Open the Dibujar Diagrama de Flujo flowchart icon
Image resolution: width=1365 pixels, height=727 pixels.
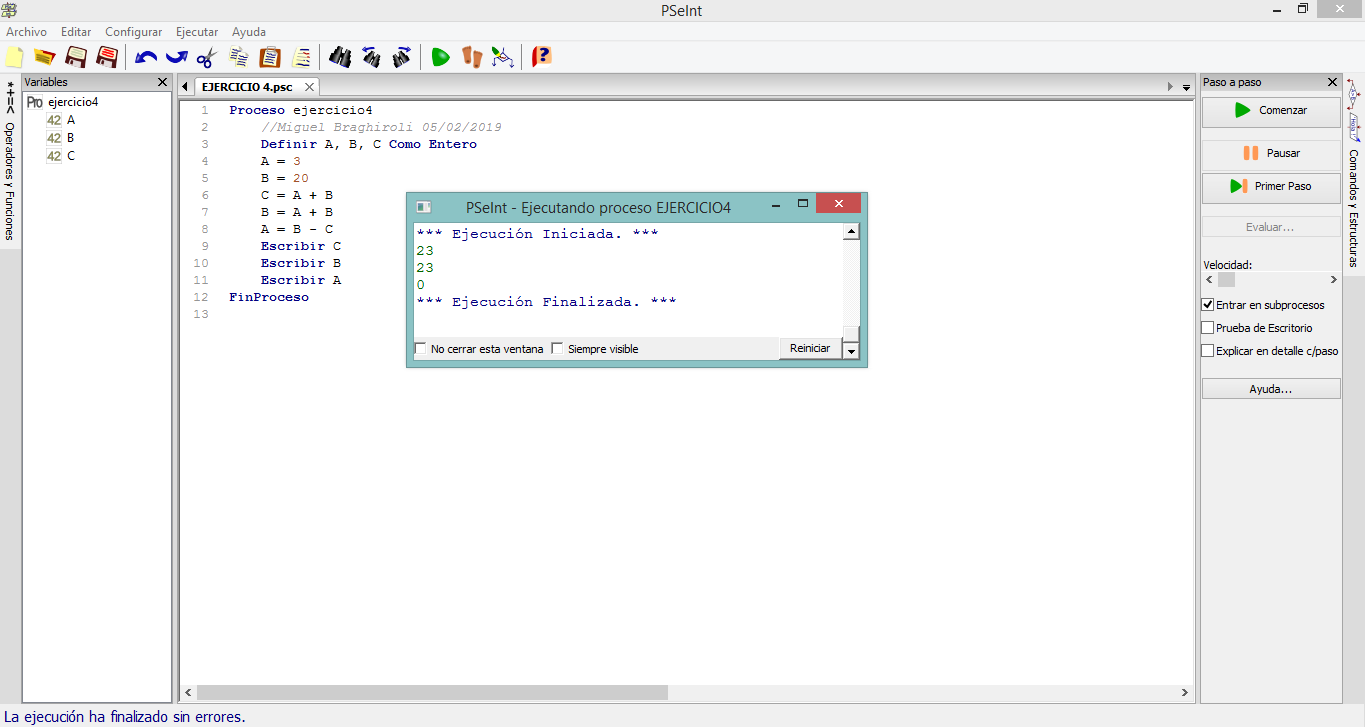(x=502, y=57)
